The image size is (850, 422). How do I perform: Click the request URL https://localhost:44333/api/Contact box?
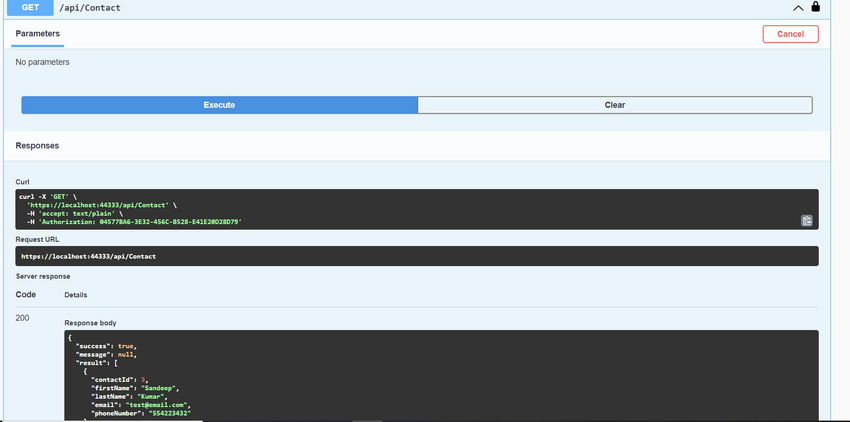(x=417, y=256)
